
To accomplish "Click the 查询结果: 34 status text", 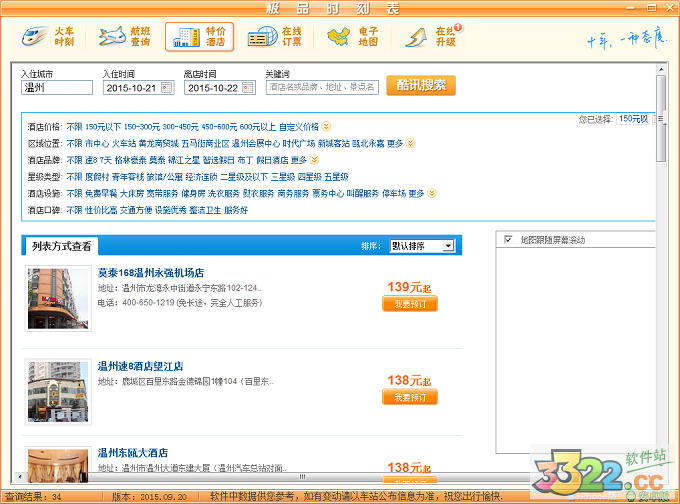I will pyautogui.click(x=33, y=497).
